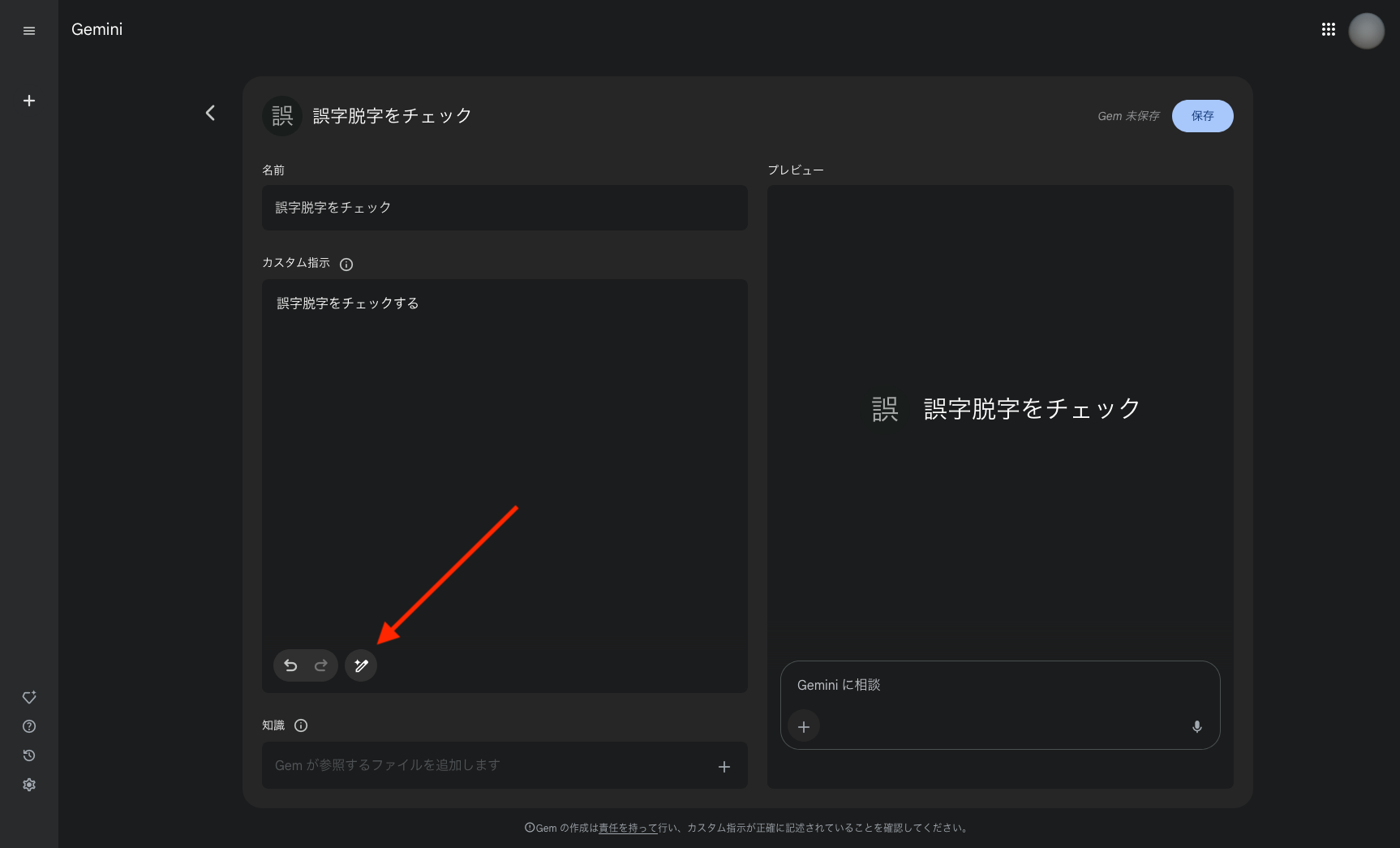The width and height of the screenshot is (1400, 848).
Task: Activate the microphone icon in the preview chat
Action: coord(1197,727)
